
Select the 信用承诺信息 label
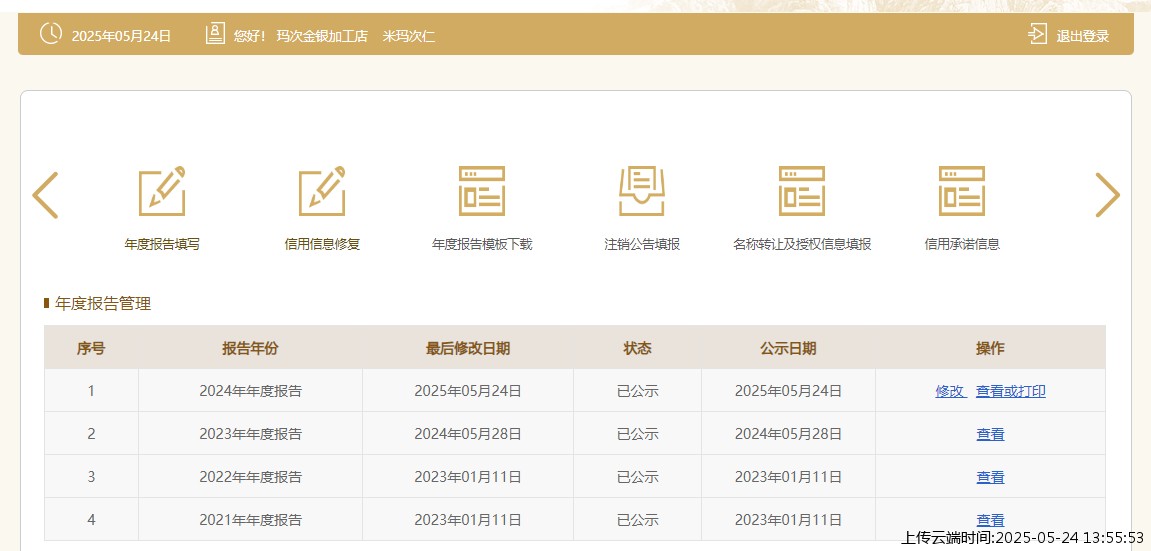pyautogui.click(x=962, y=244)
